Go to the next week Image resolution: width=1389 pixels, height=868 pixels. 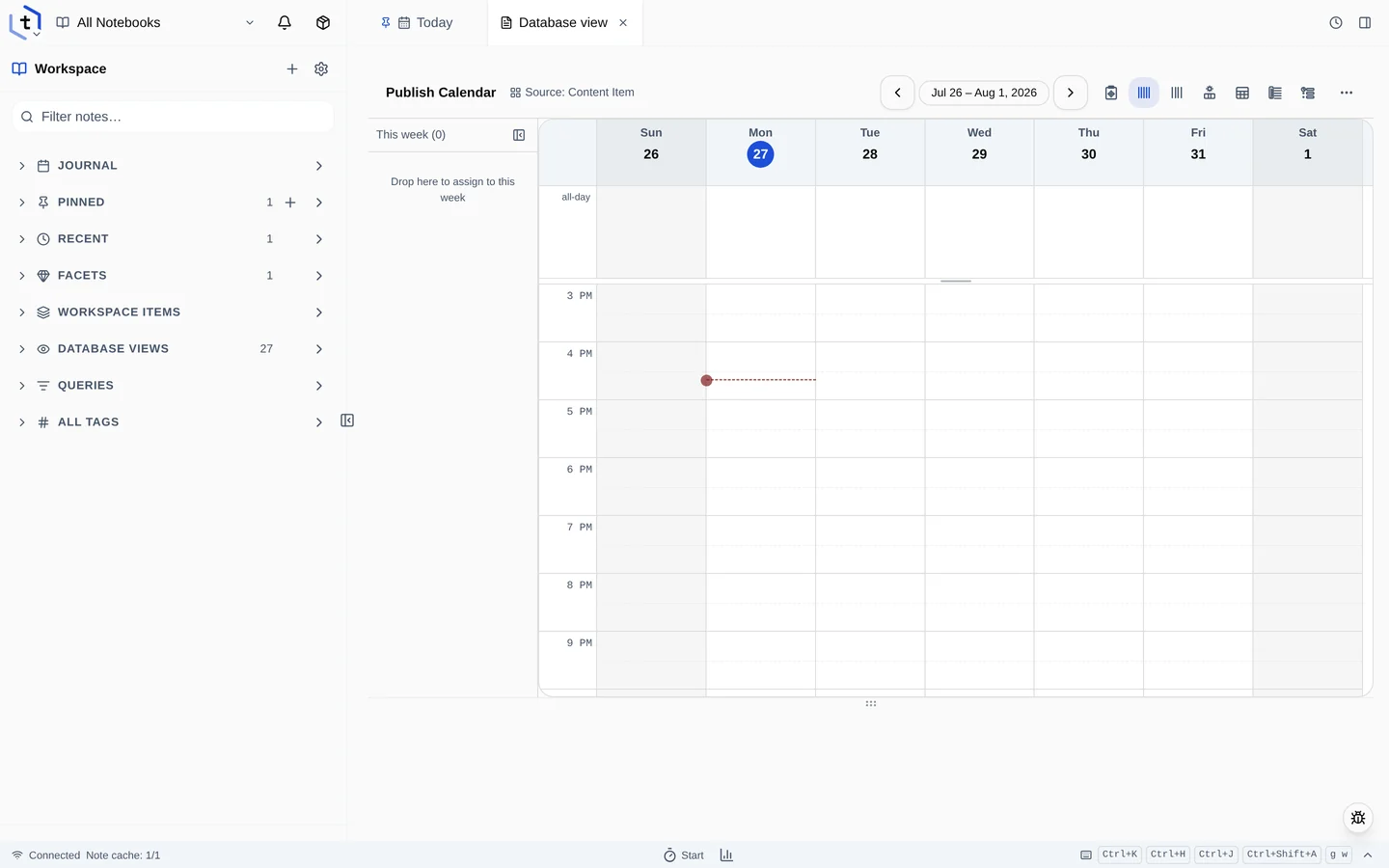pos(1071,93)
